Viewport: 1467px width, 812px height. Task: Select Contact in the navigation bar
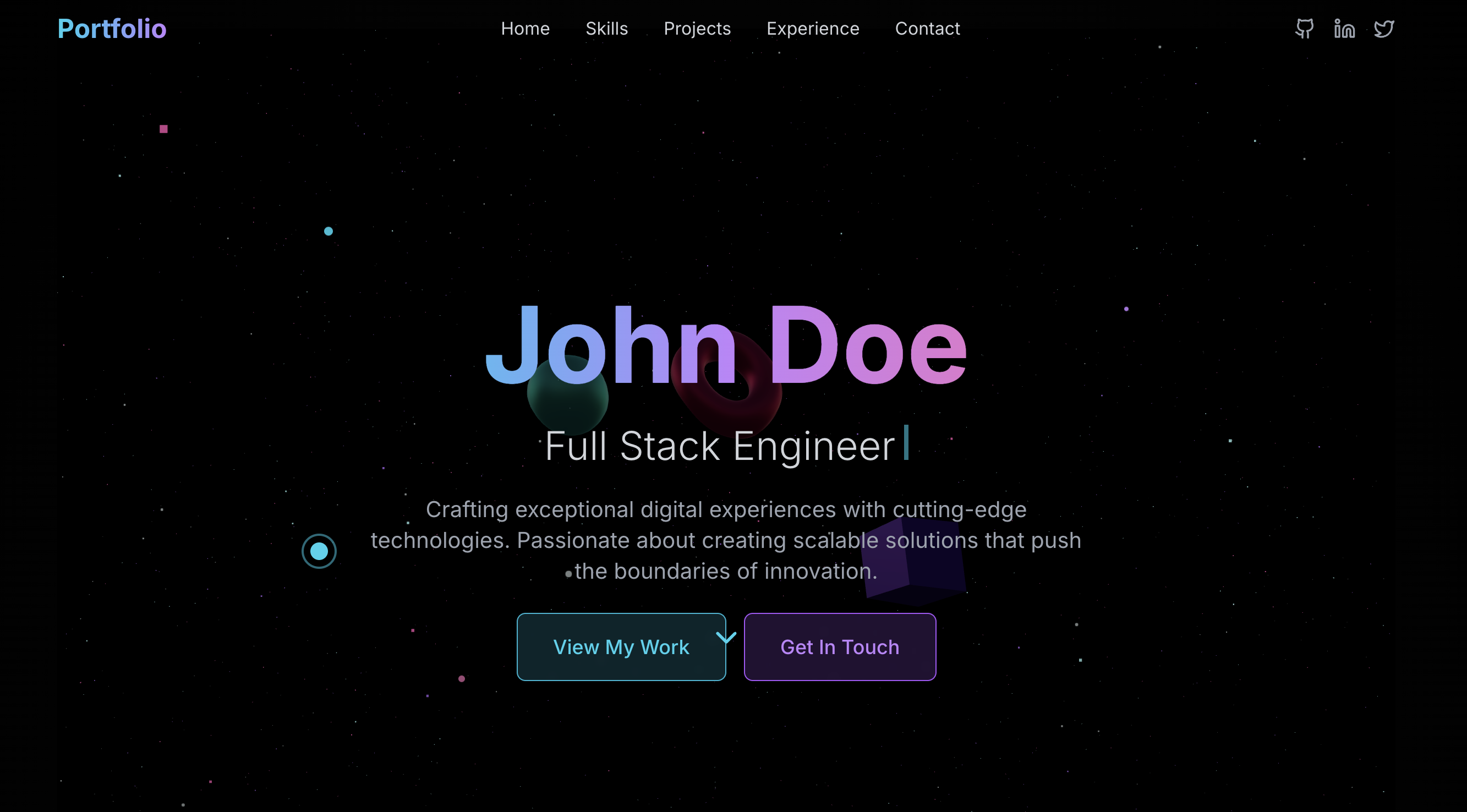tap(927, 29)
